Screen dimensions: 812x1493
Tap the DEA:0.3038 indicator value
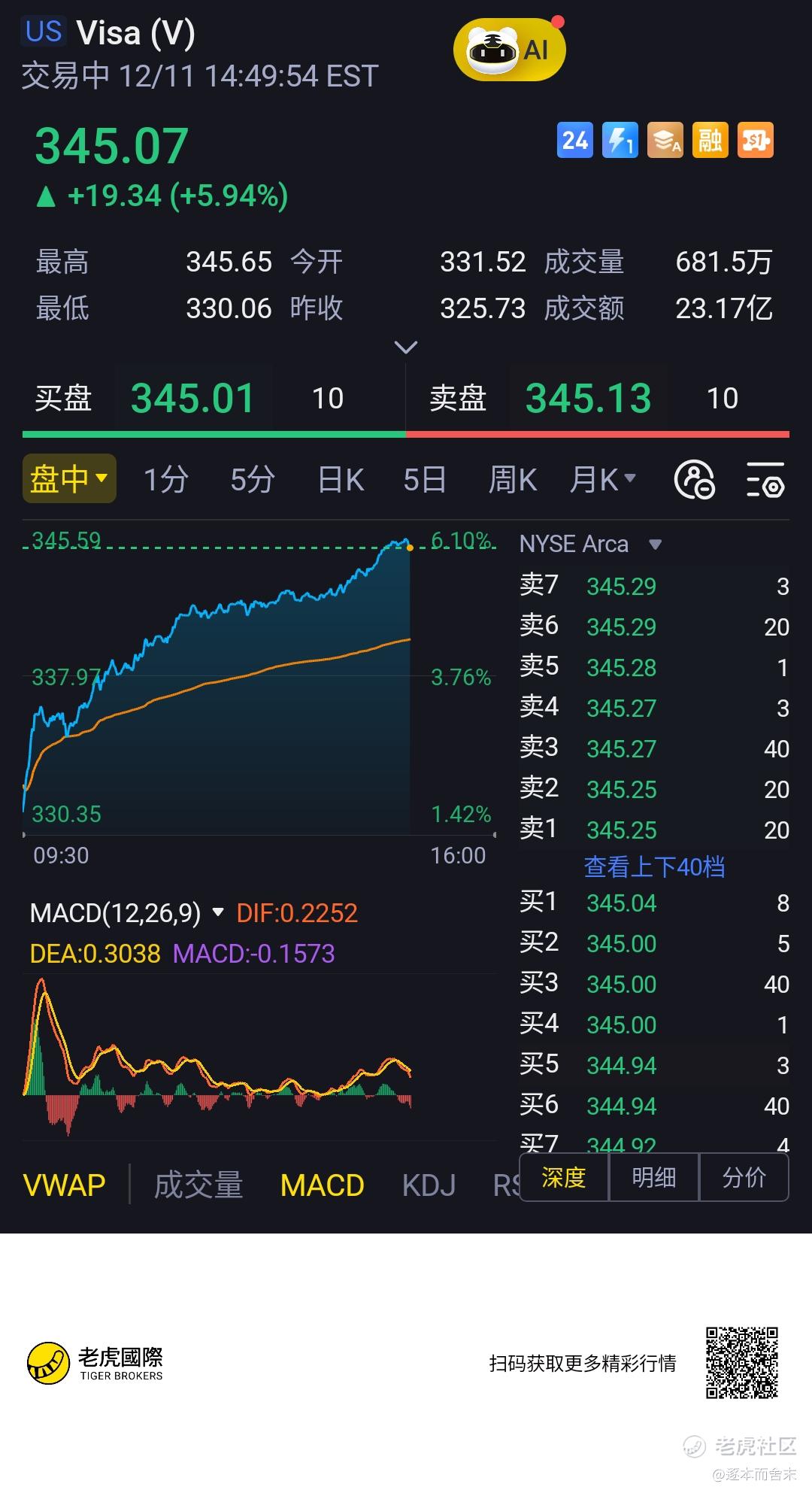[95, 954]
